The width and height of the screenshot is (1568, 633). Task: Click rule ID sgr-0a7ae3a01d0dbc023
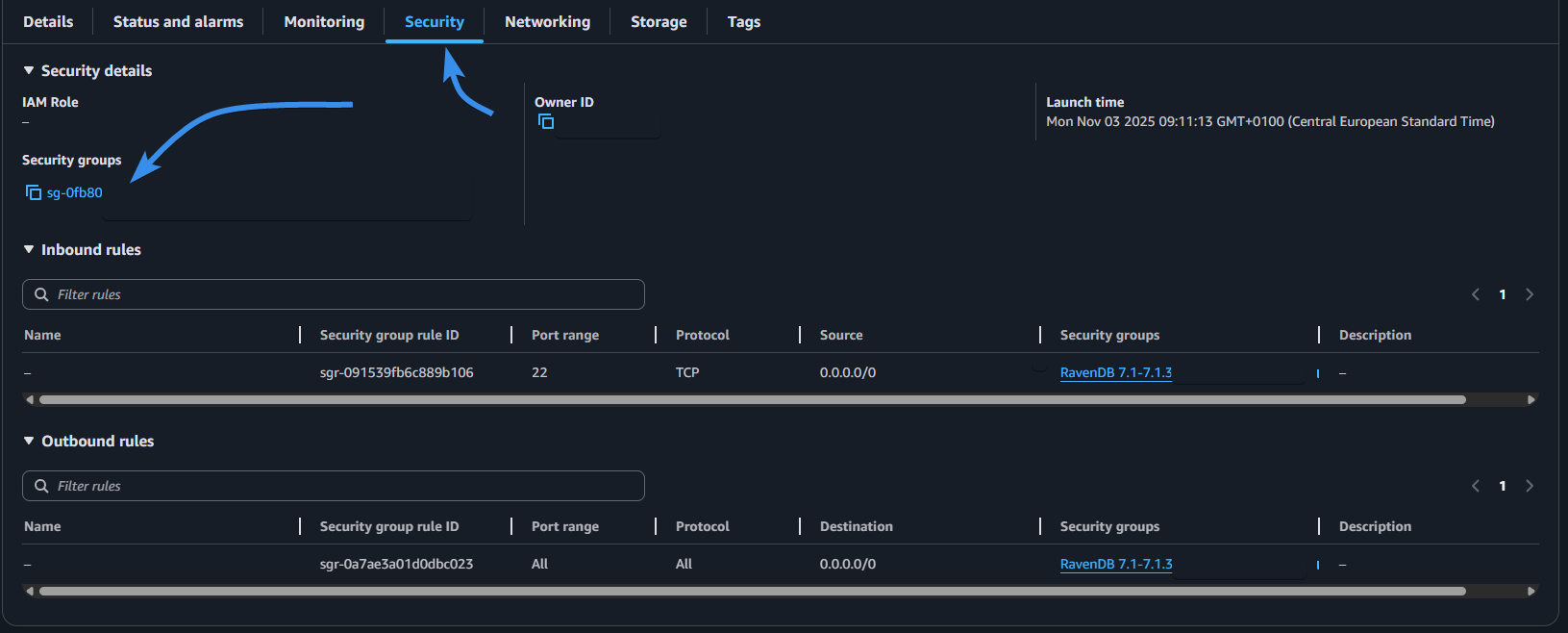[x=397, y=564]
